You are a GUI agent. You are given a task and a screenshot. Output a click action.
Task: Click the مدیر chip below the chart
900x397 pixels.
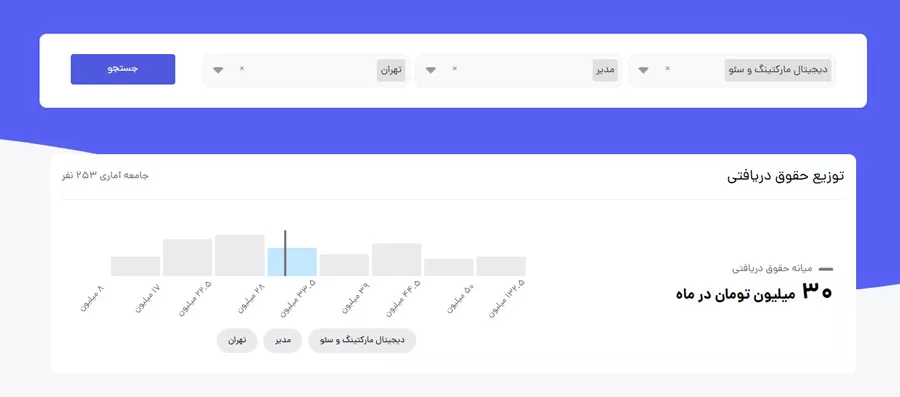tap(282, 341)
